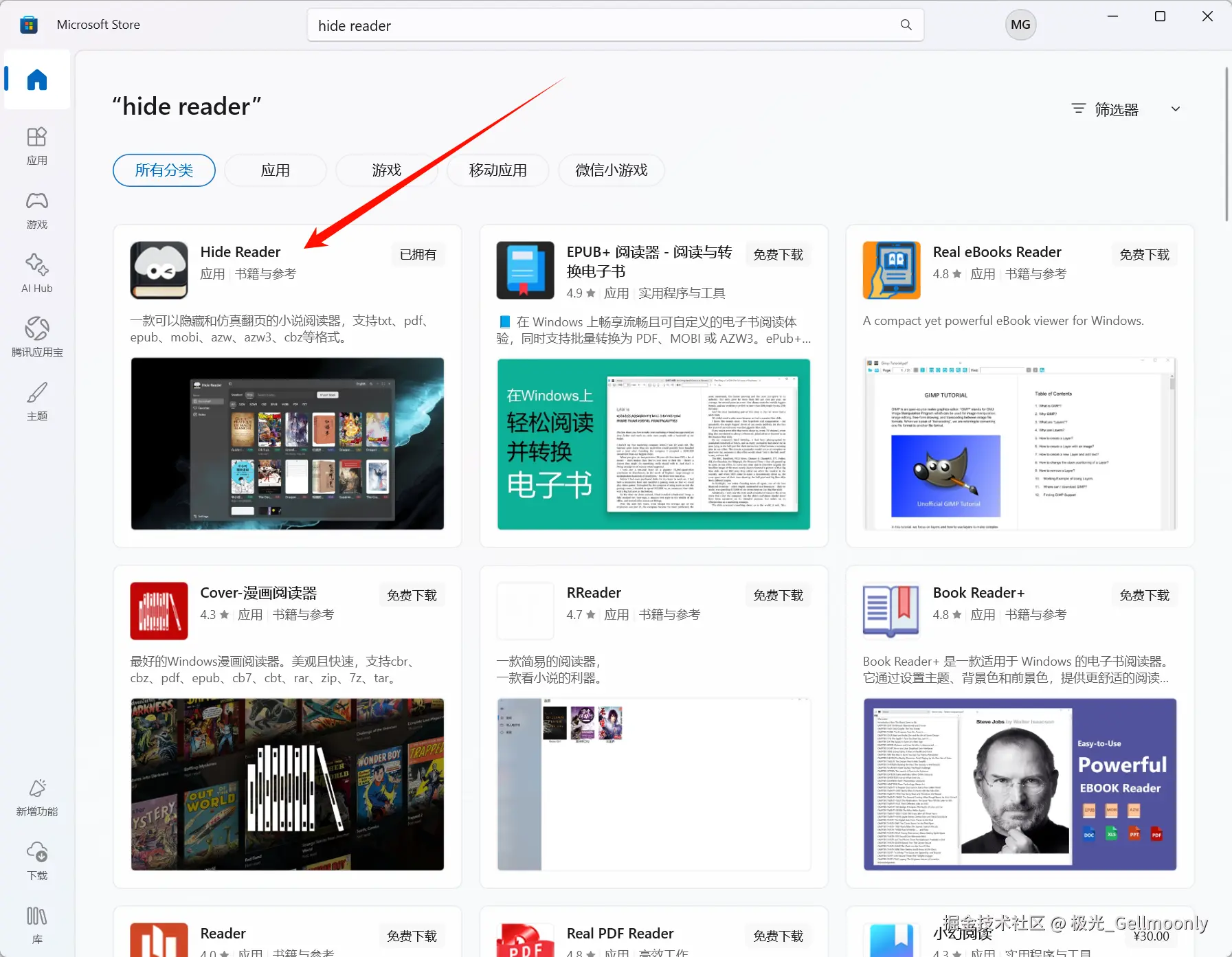Open the Hide Reader screenshot thumbnail
The width and height of the screenshot is (1232, 957).
coord(287,443)
